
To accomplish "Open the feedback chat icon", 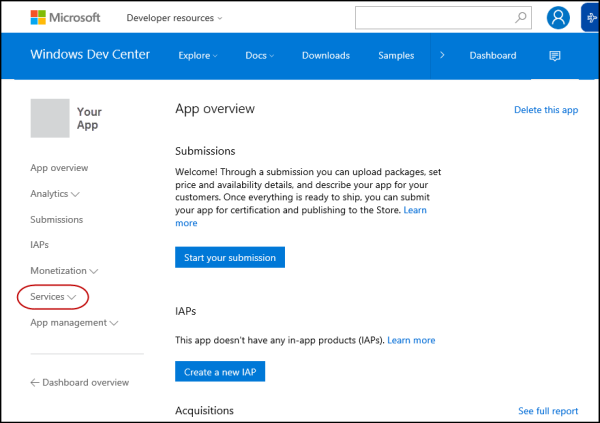I will click(555, 55).
